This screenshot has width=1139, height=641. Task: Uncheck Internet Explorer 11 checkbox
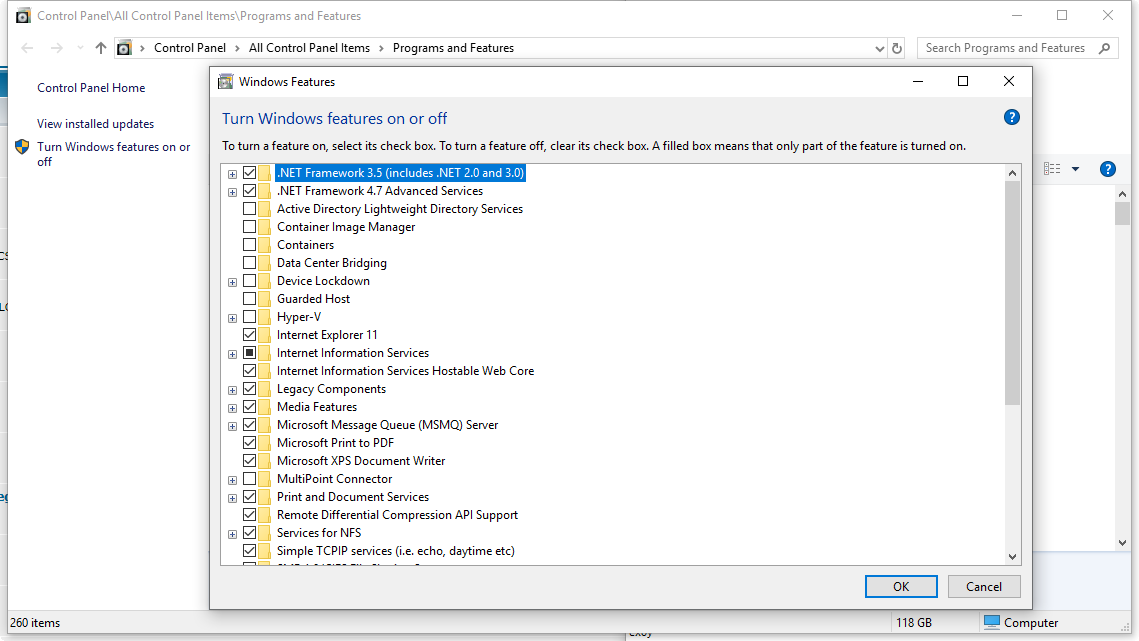tap(249, 335)
